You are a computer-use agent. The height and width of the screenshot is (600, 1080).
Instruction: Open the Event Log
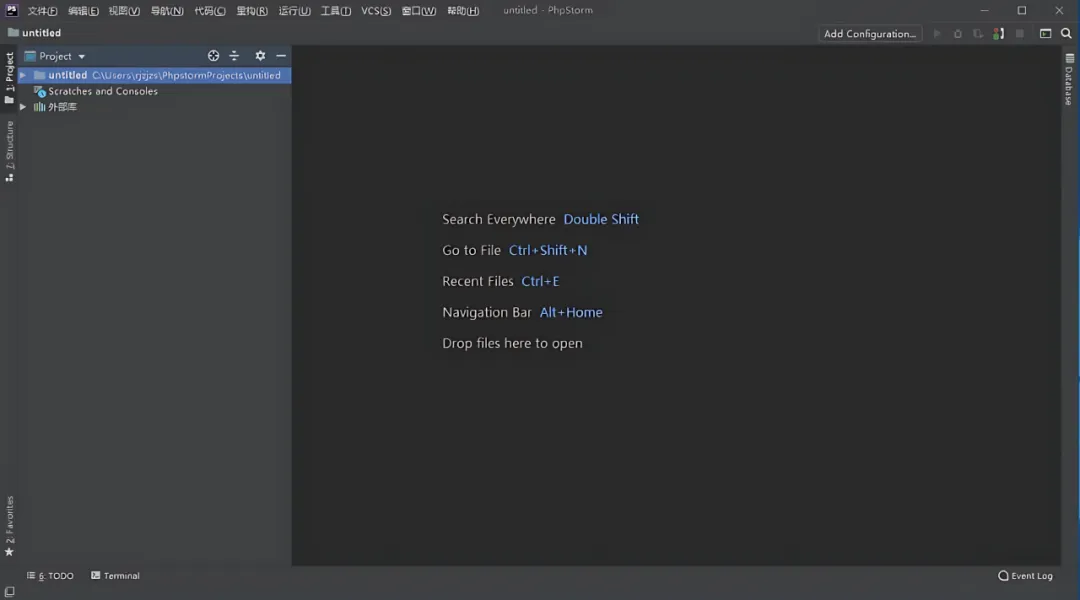[x=1025, y=576]
